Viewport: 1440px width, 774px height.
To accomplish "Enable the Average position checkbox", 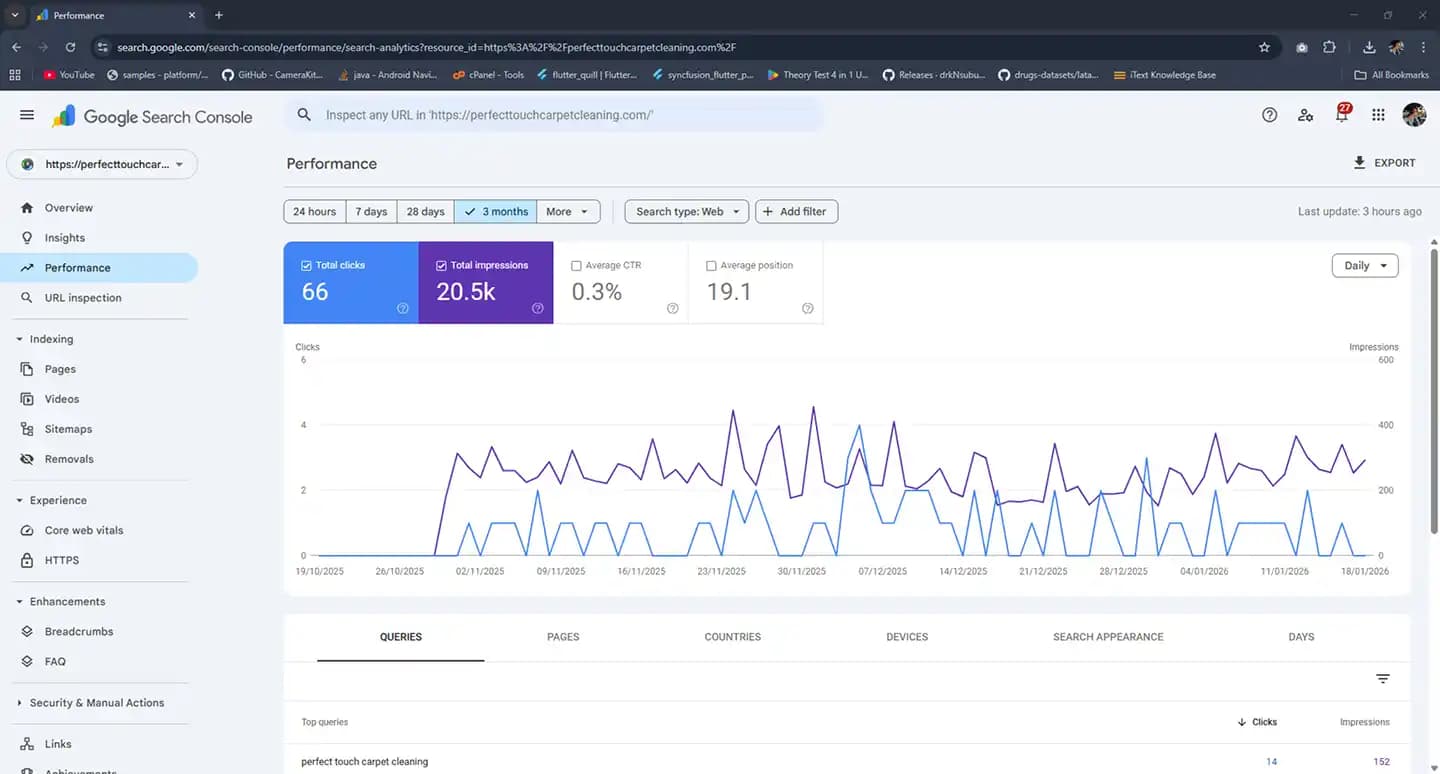I will 711,266.
